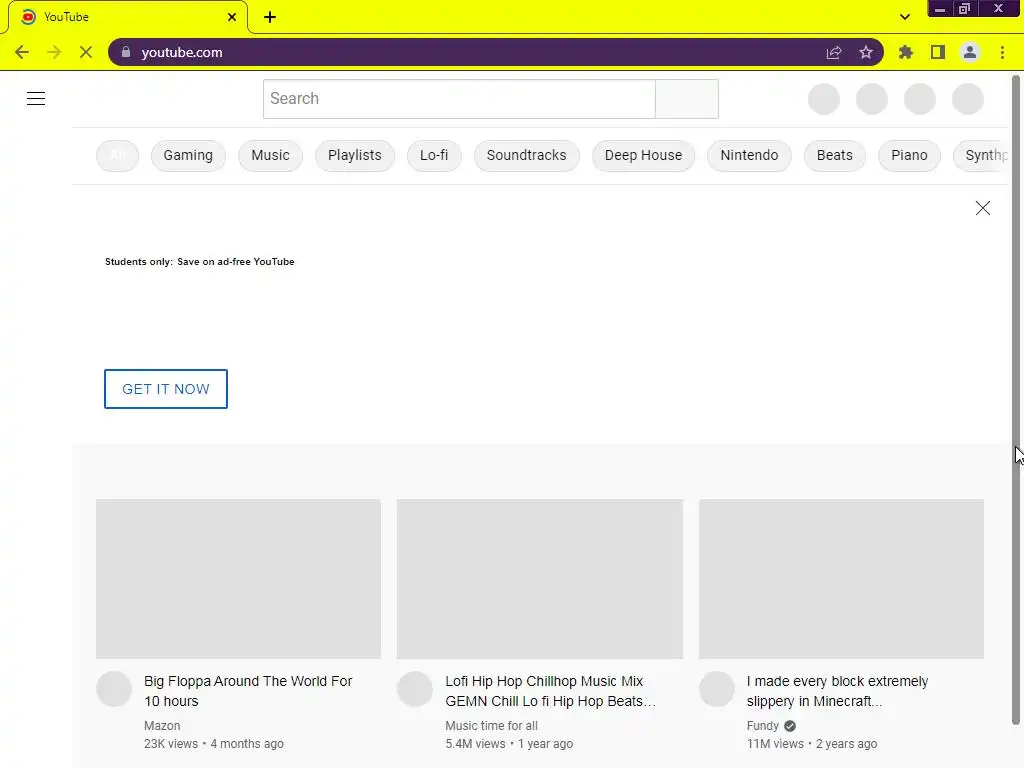The width and height of the screenshot is (1024, 768).
Task: Open the Chrome three-dot menu
Action: (x=1002, y=52)
